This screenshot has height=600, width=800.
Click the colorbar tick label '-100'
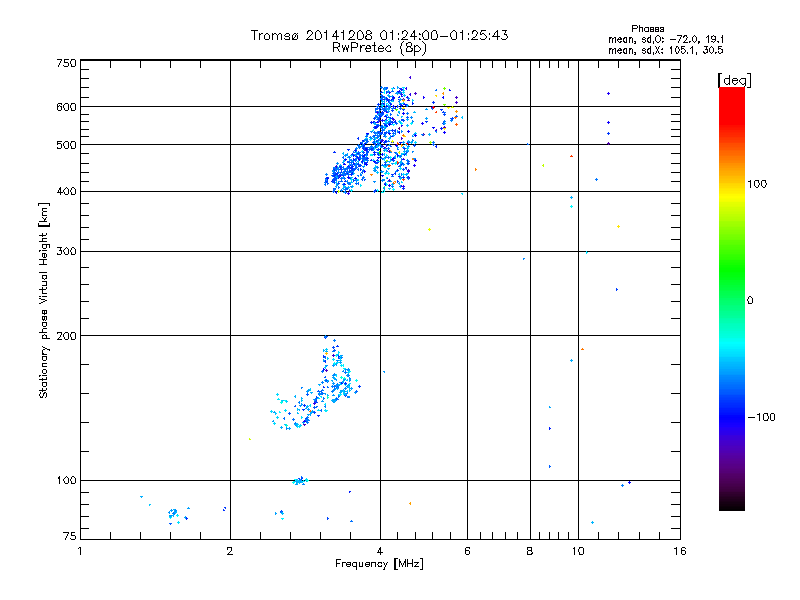pyautogui.click(x=761, y=417)
